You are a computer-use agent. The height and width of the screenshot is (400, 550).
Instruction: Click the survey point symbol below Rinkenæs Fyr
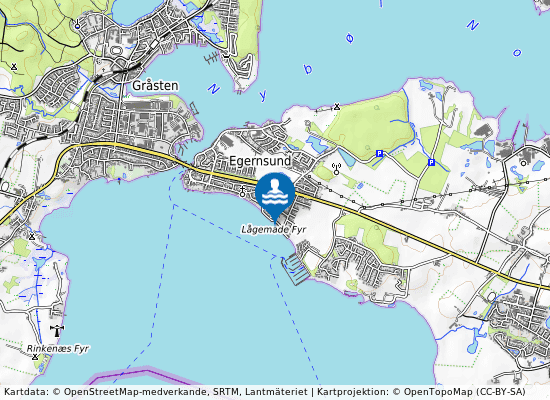[x=35, y=357]
